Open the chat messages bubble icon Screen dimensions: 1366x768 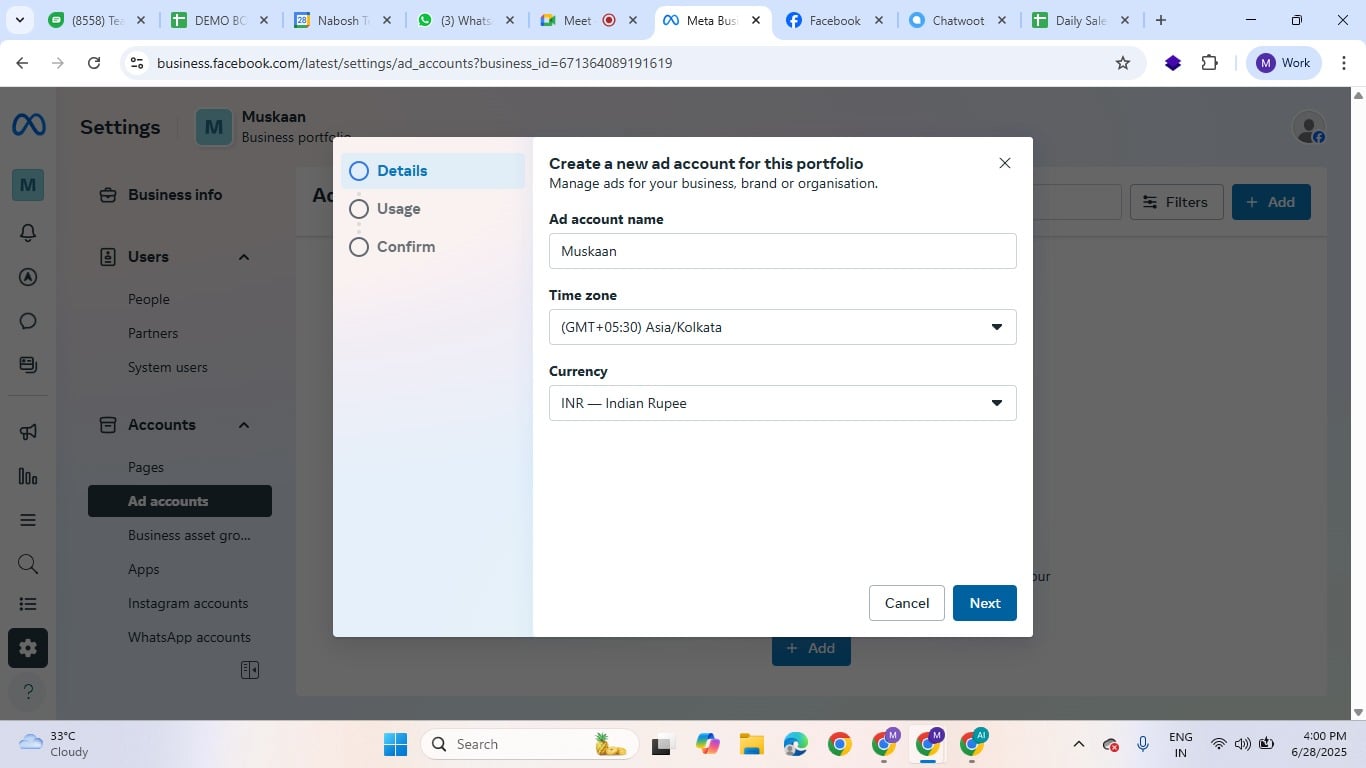click(26, 320)
